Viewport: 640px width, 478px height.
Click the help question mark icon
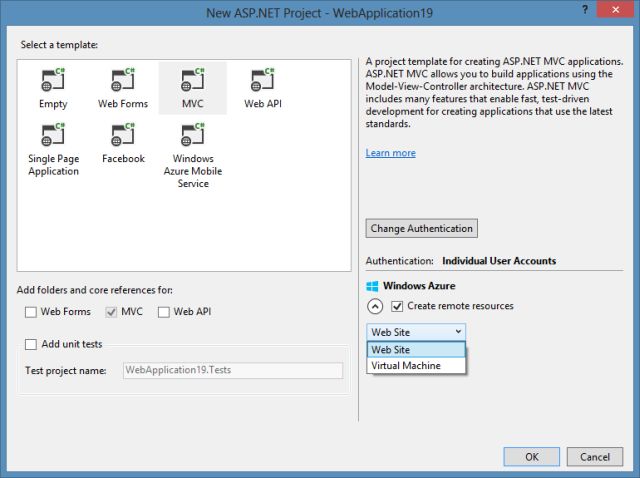[x=585, y=9]
